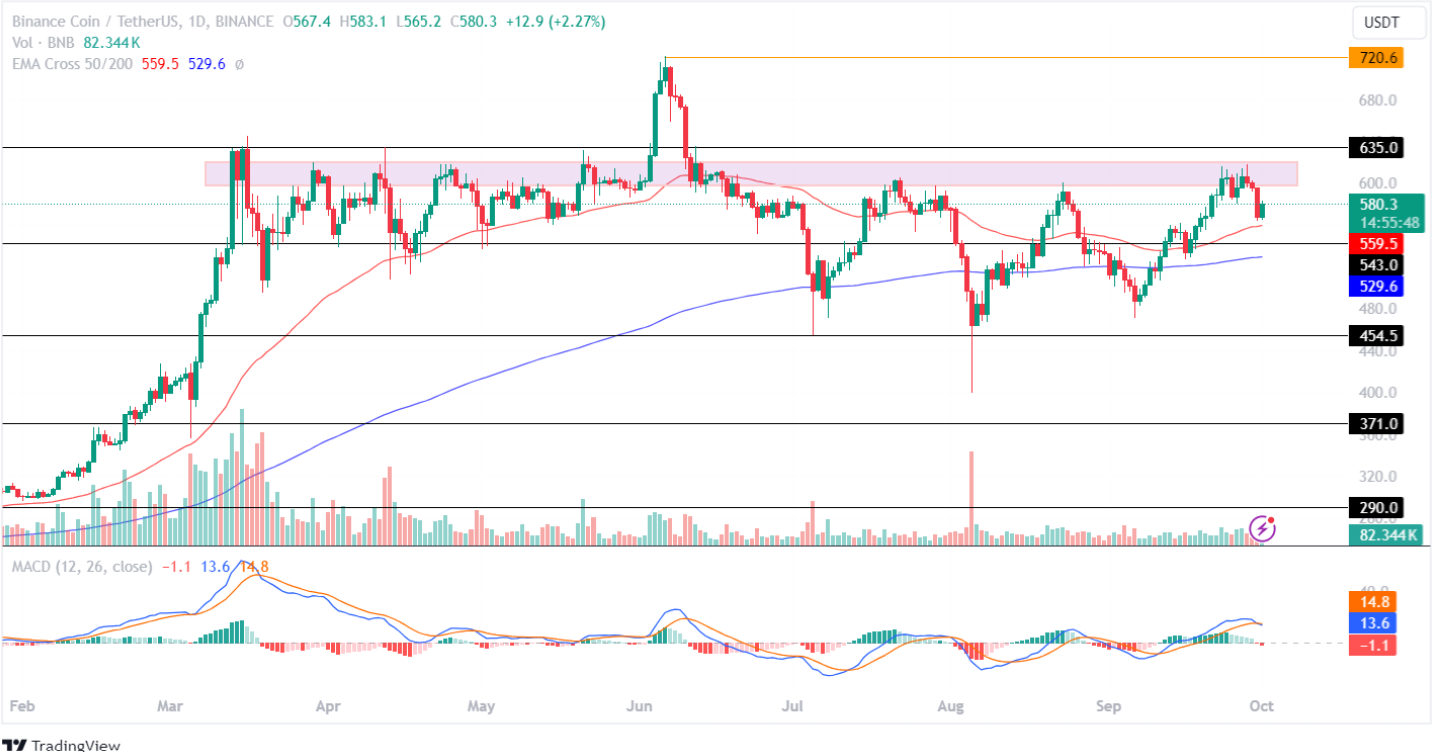
Task: Click the 600.0 price scale label
Action: (x=1376, y=183)
